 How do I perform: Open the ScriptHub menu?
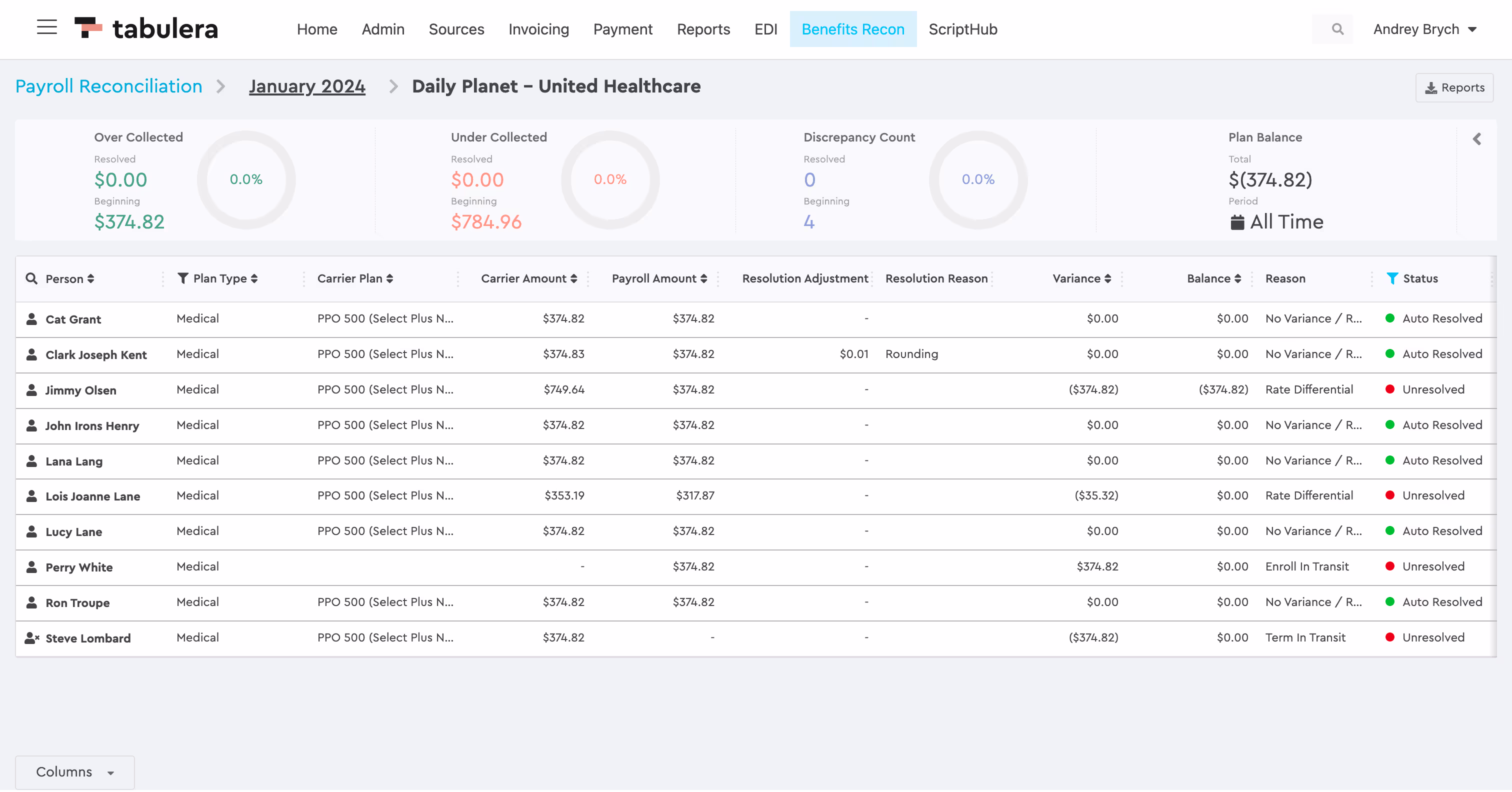pos(962,29)
